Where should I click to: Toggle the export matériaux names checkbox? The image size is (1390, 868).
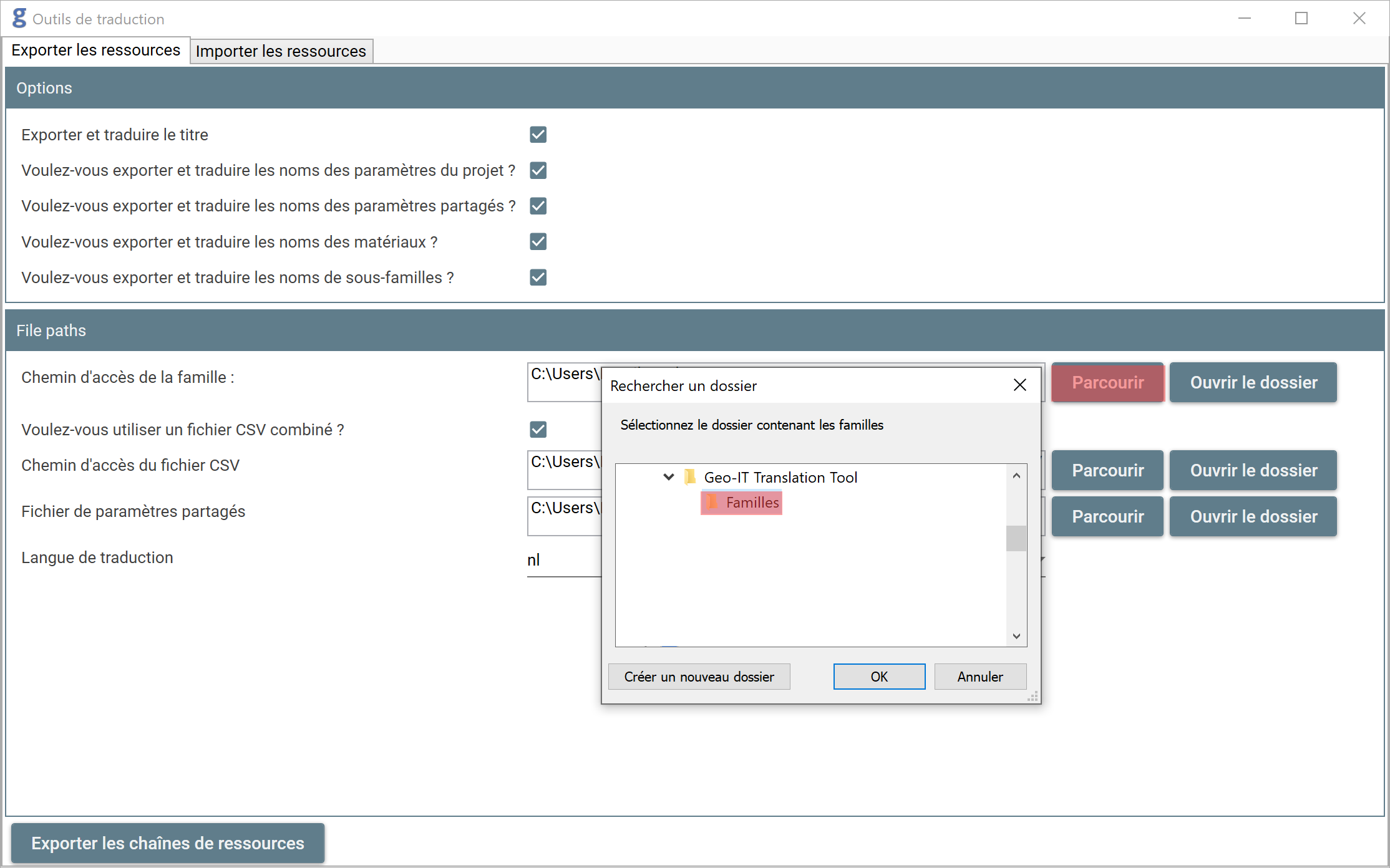pos(538,241)
